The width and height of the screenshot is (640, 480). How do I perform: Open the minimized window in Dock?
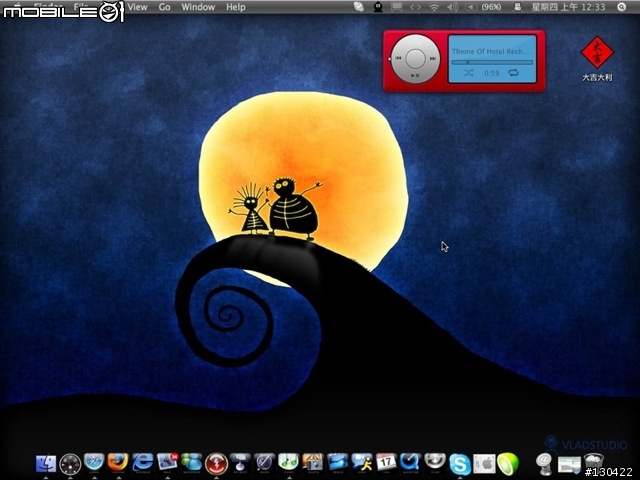point(569,465)
